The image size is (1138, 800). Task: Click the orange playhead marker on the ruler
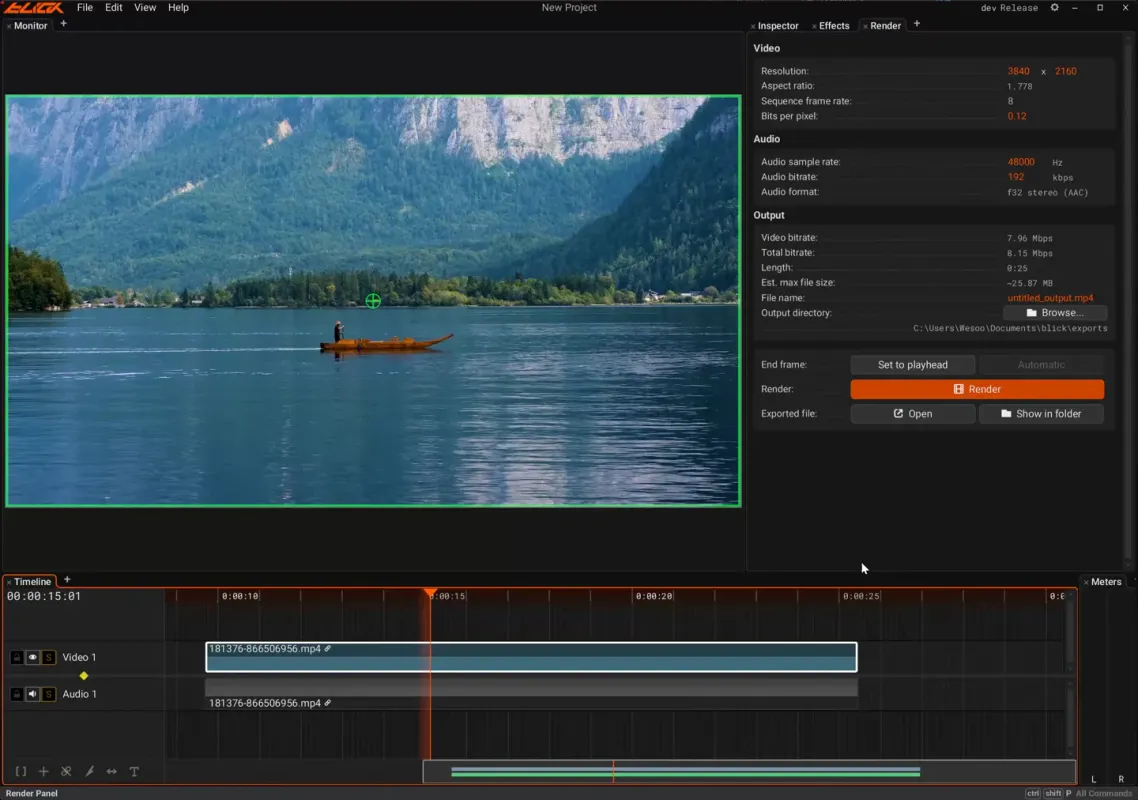tap(430, 593)
